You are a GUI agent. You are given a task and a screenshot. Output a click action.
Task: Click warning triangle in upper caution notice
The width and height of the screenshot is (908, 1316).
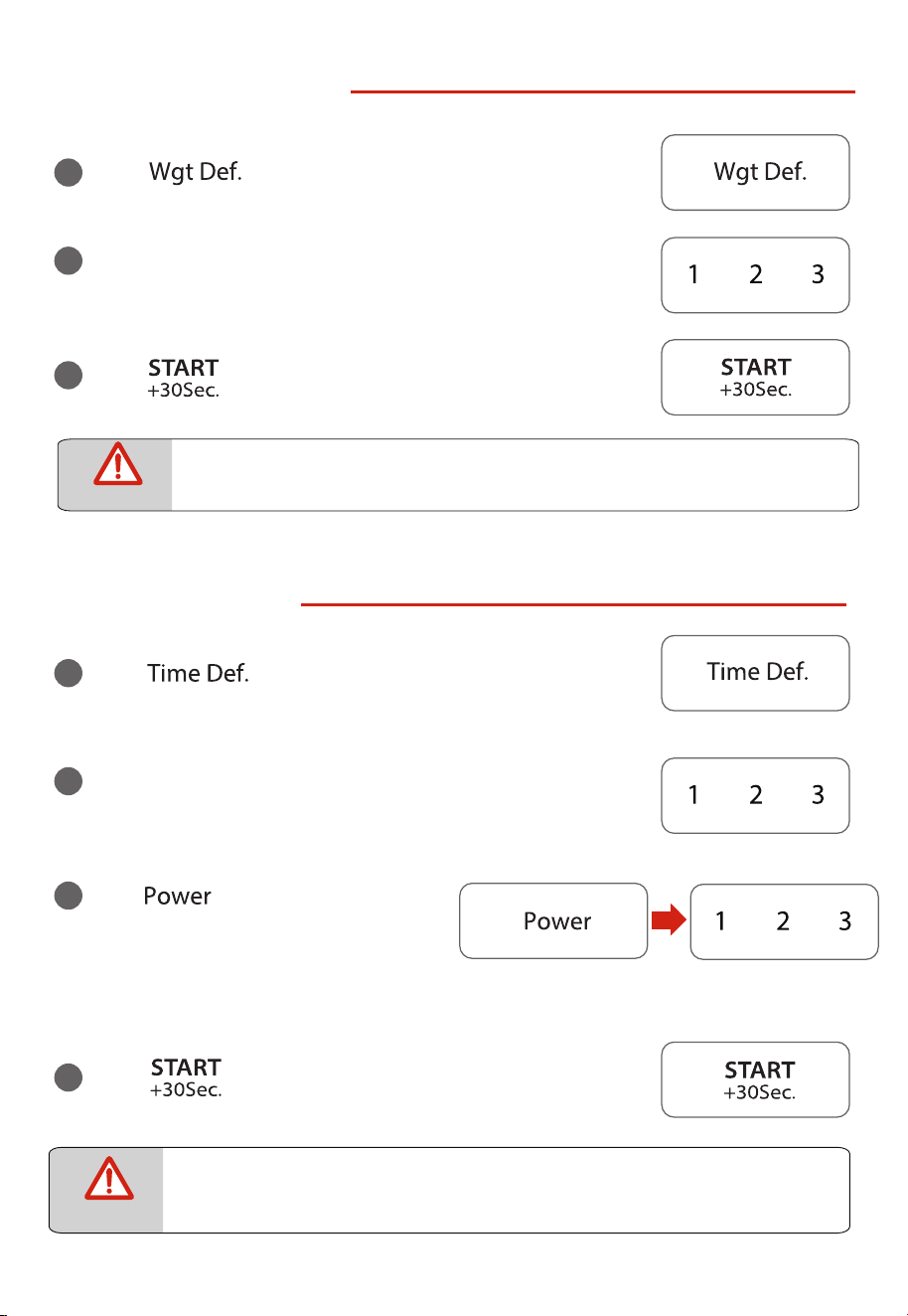(118, 464)
